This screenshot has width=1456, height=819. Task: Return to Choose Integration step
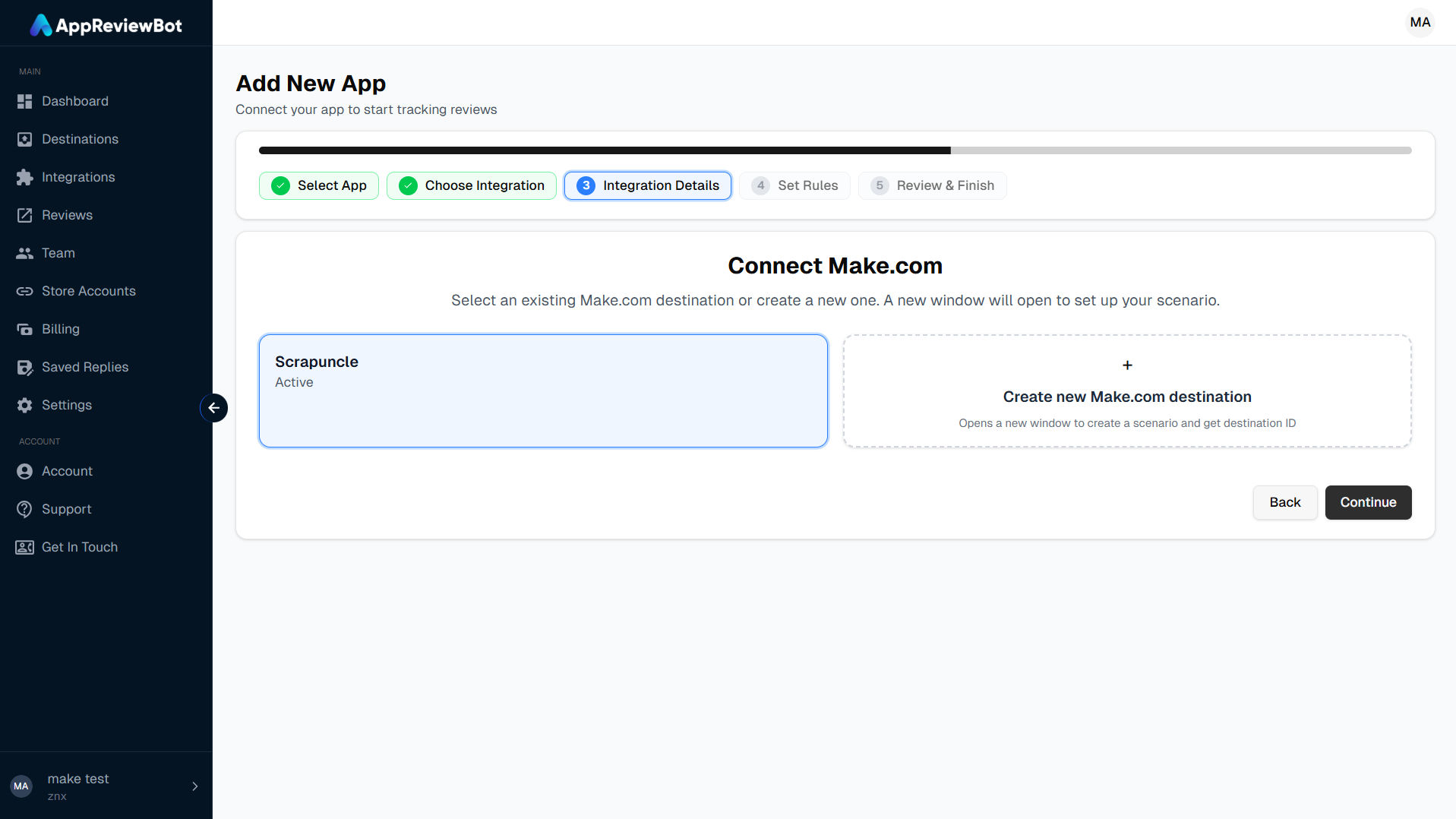pos(472,185)
